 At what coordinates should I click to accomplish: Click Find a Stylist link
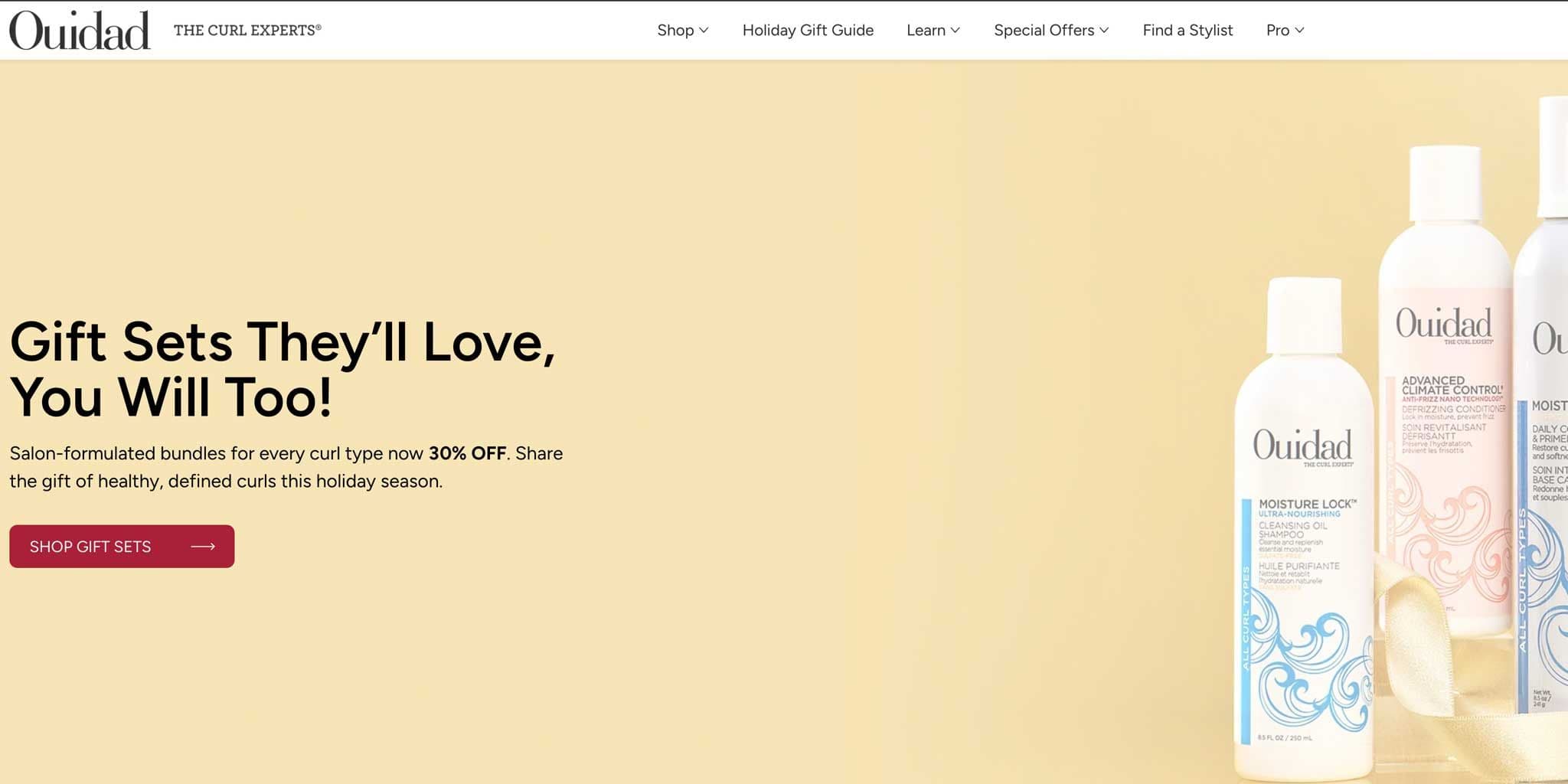pos(1187,31)
